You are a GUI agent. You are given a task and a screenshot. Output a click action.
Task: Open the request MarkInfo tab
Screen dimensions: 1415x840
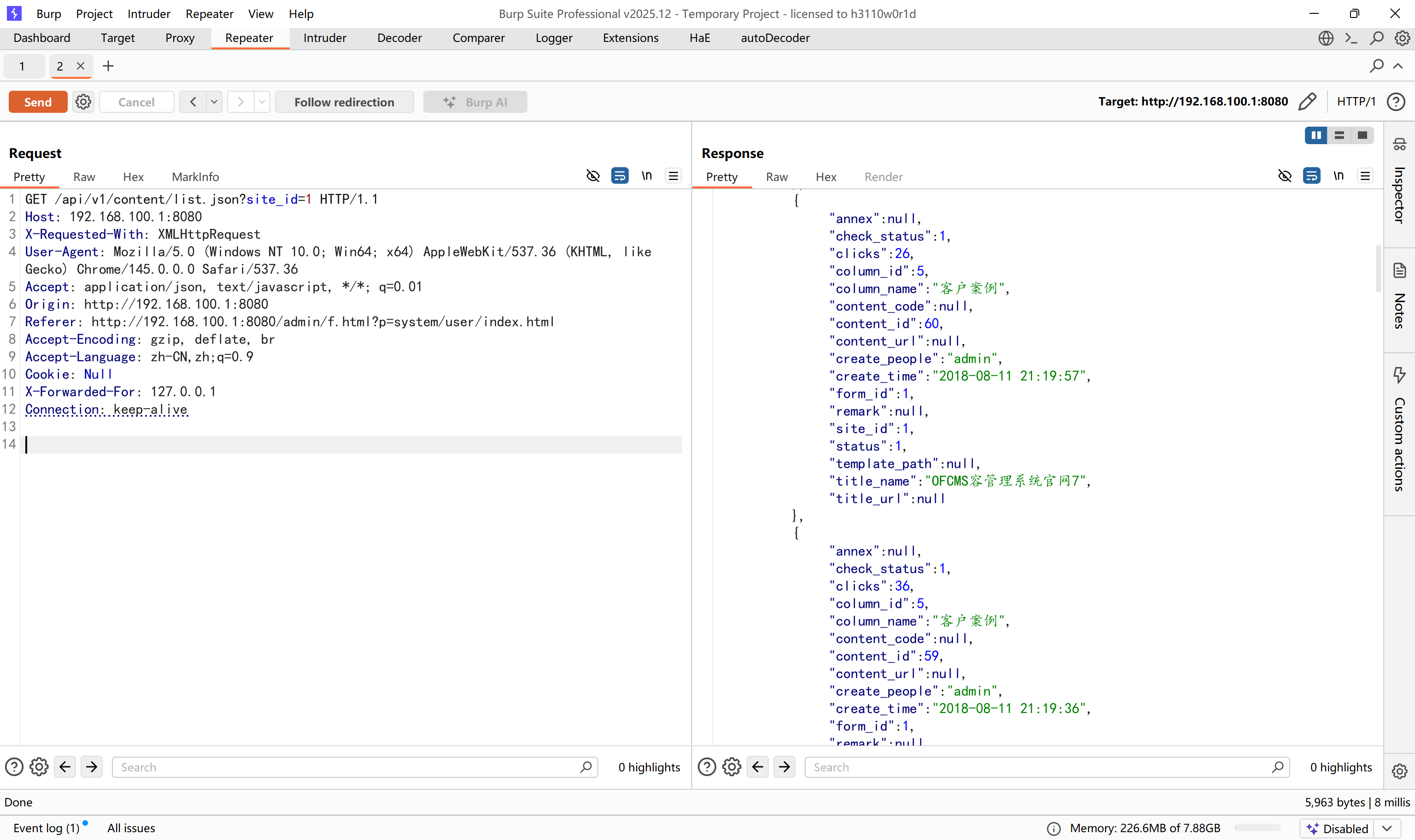[x=195, y=176]
